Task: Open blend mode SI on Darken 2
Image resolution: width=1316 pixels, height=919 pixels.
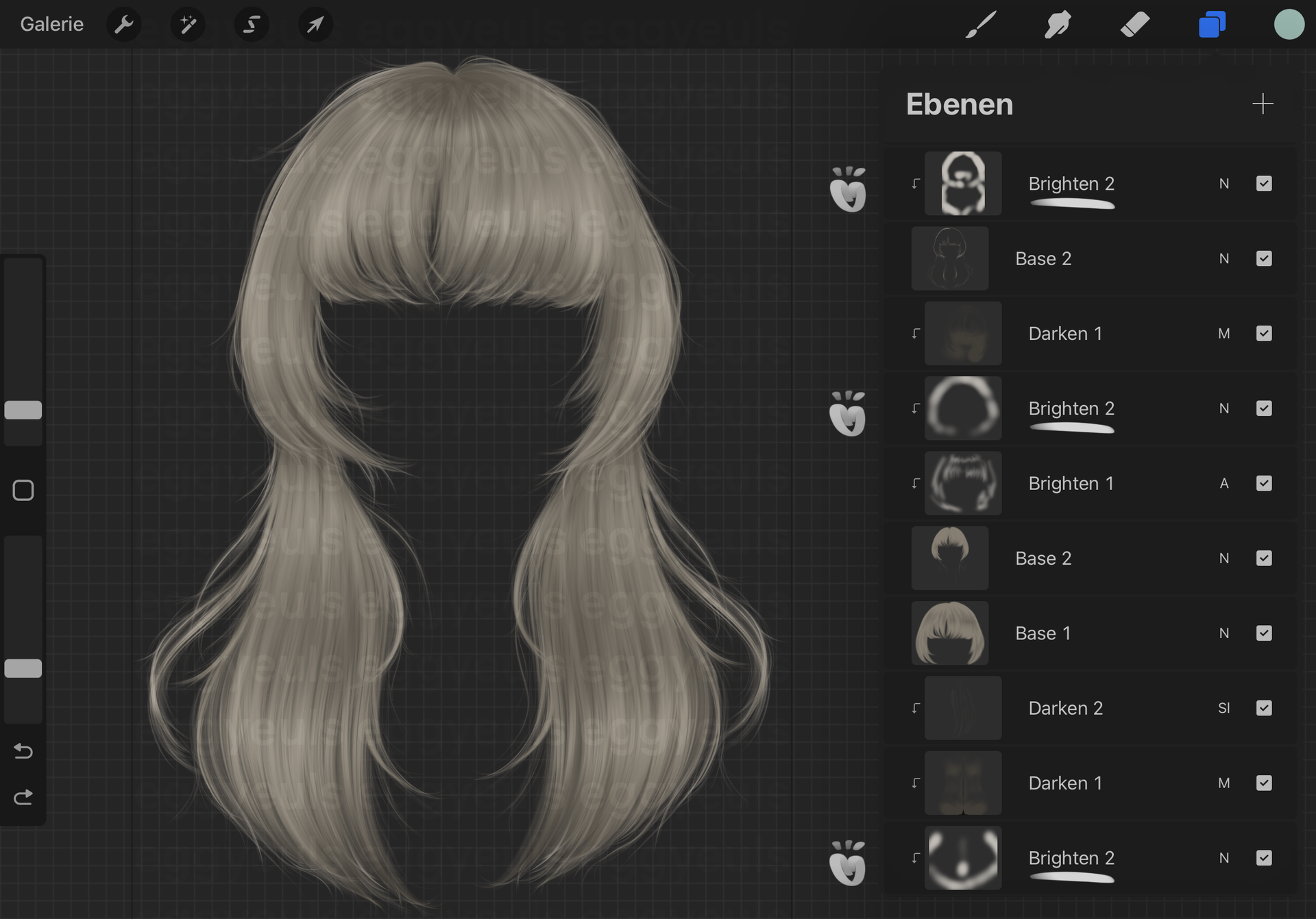Action: point(1224,708)
